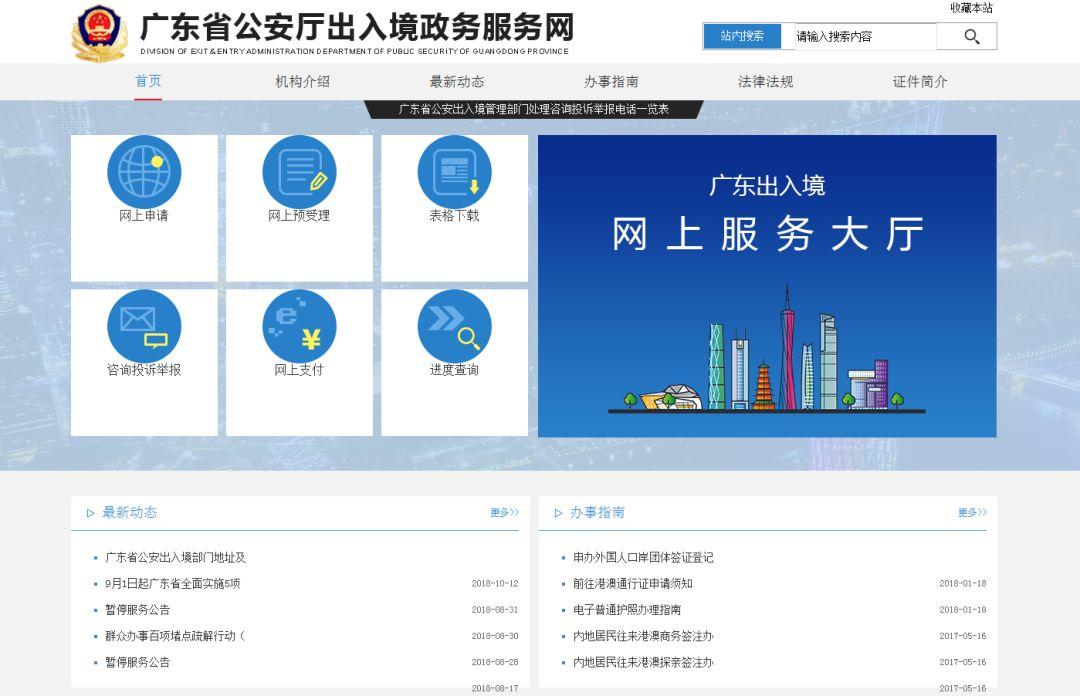Open 咨询投诉举报电话一览表 banner link
The width and height of the screenshot is (1080, 696).
coord(534,109)
